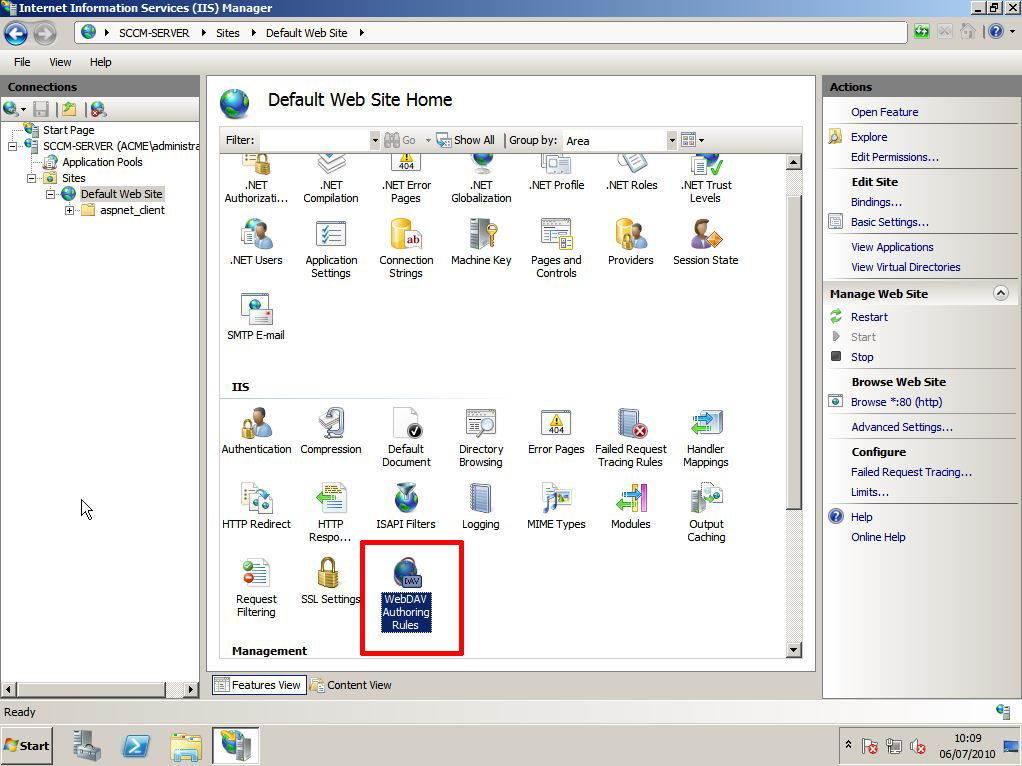This screenshot has height=766, width=1022.
Task: Open the Compression feature icon
Action: 330,431
